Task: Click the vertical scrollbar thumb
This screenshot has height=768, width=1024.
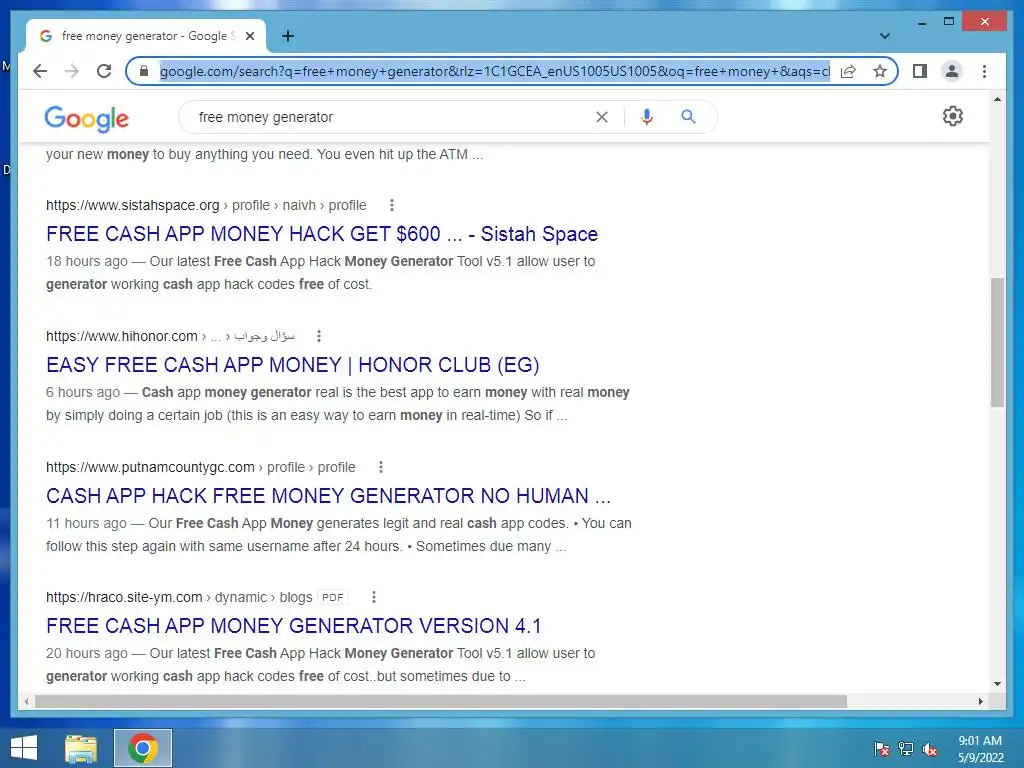Action: coord(997,342)
